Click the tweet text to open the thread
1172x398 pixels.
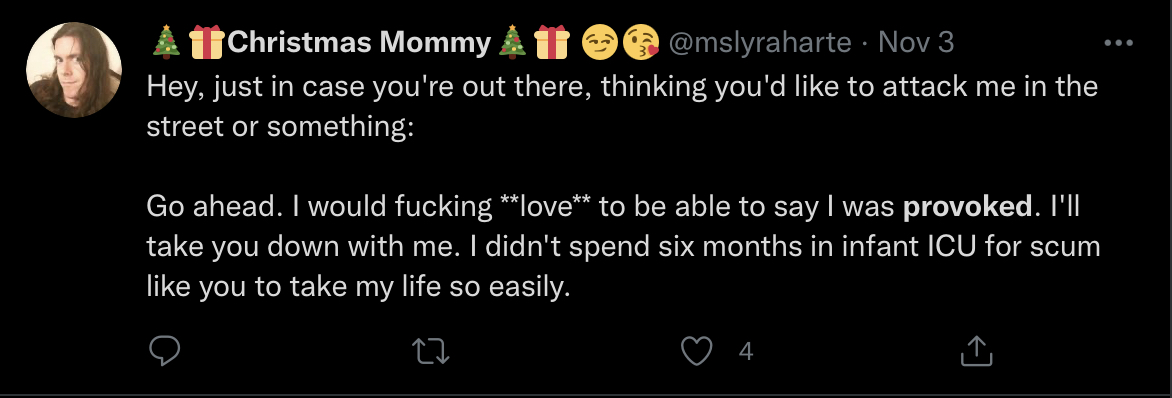click(x=623, y=186)
